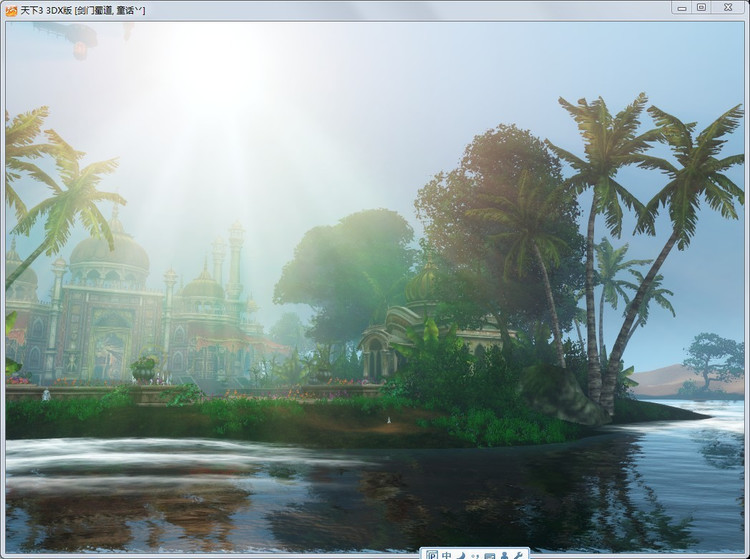Close the 天下3 game window
Image resolution: width=750 pixels, height=559 pixels.
pyautogui.click(x=728, y=8)
